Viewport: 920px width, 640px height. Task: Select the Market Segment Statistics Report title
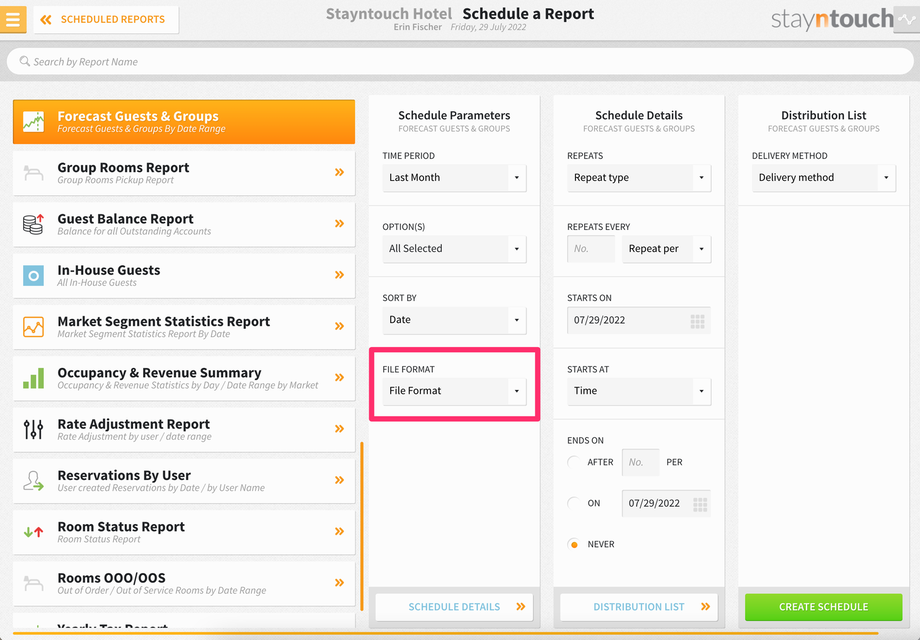164,321
